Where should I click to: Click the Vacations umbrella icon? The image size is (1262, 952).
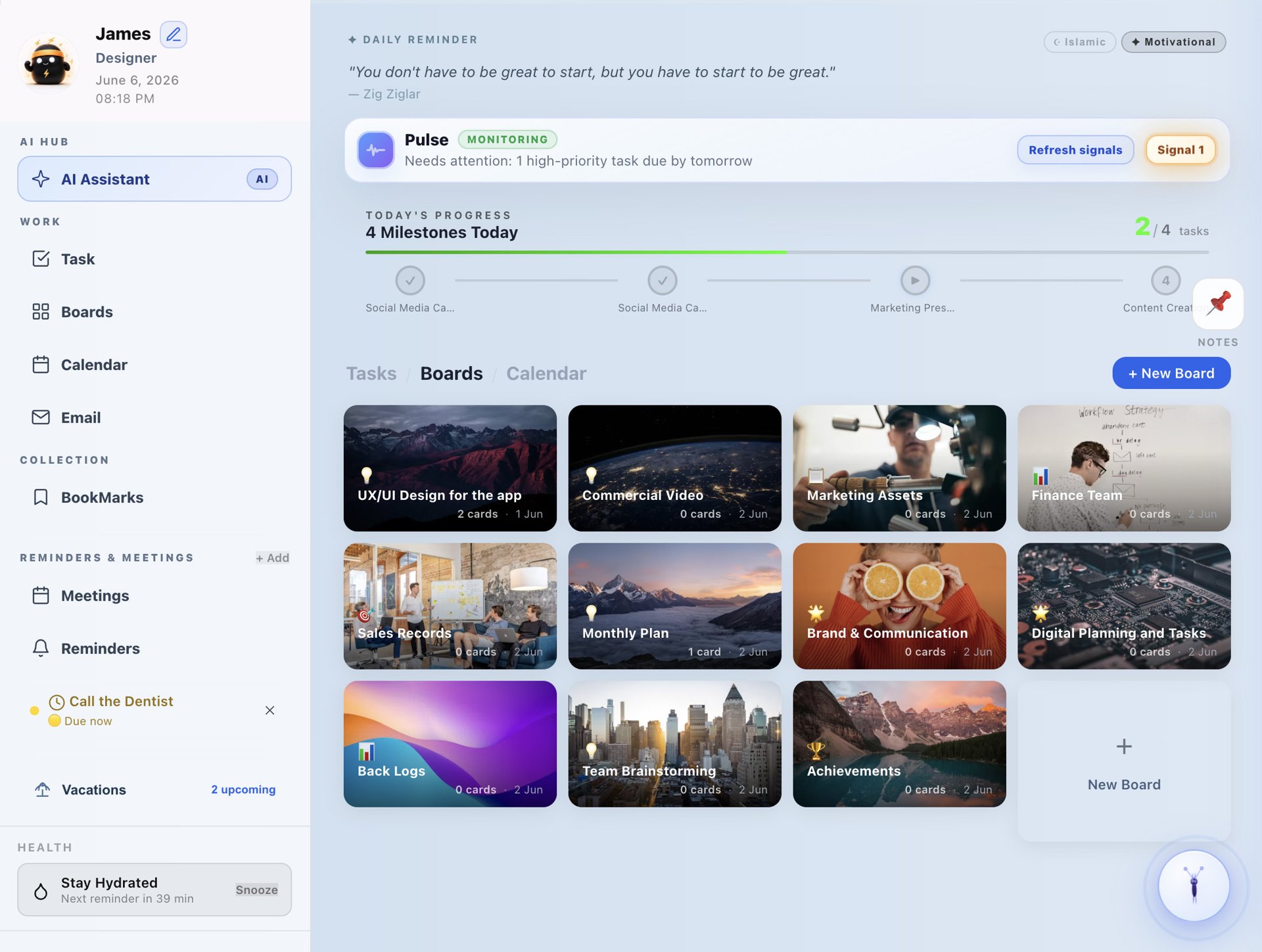[43, 789]
